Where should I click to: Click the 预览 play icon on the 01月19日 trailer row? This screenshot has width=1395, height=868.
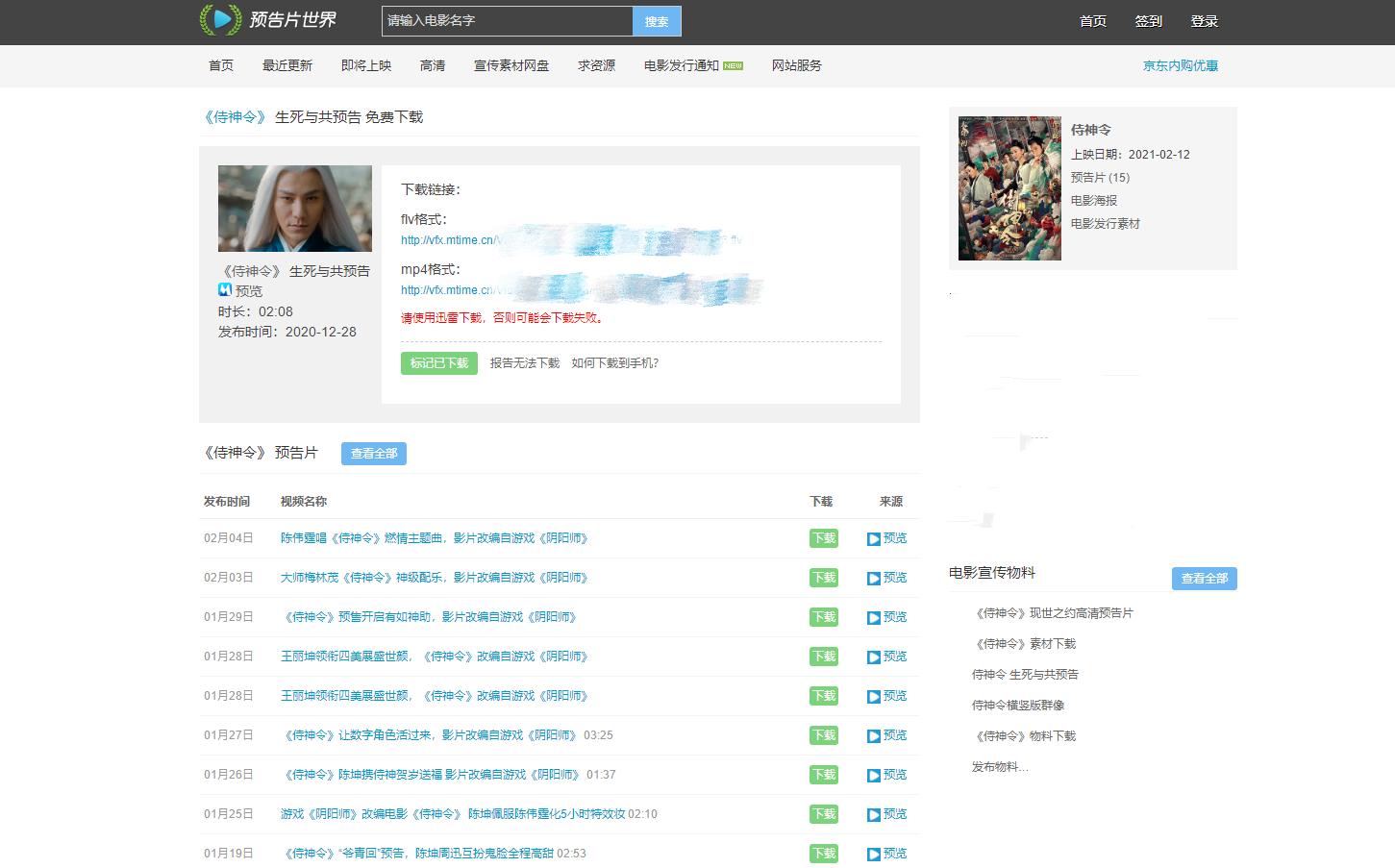[x=873, y=853]
